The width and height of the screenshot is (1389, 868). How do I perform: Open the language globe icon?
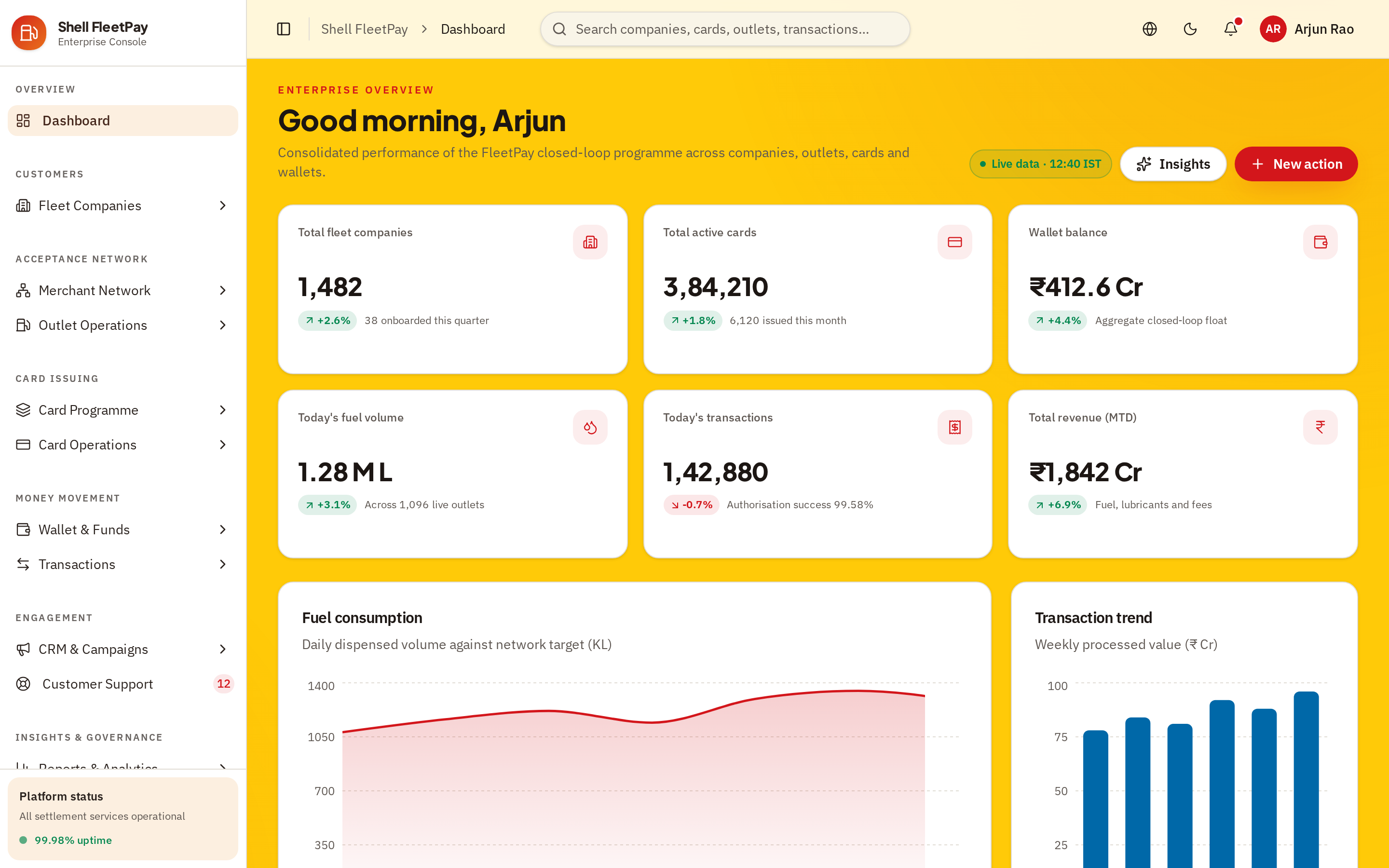pos(1150,29)
